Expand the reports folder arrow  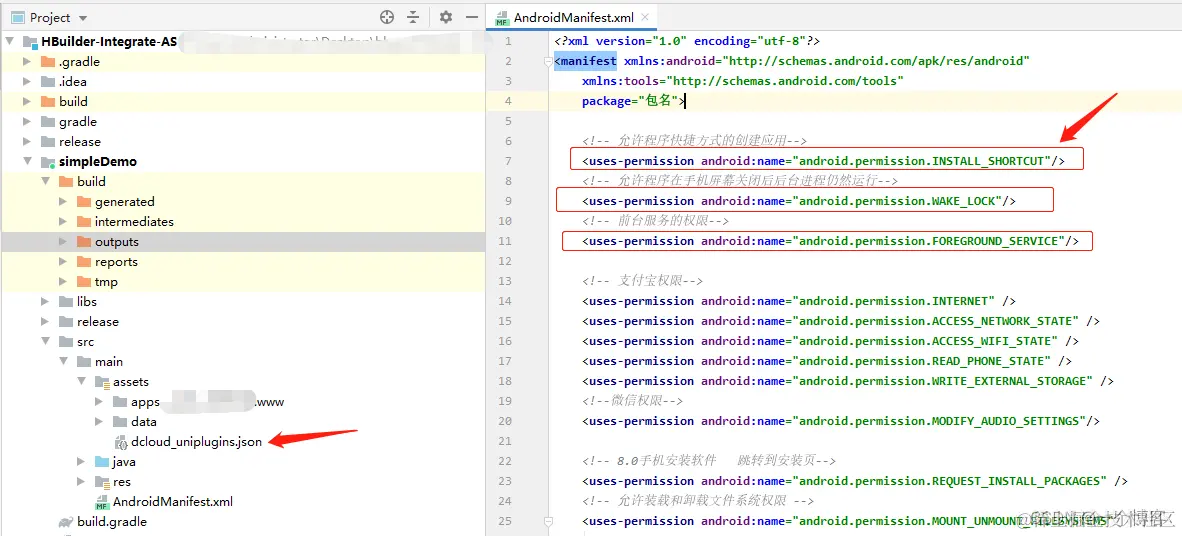(x=64, y=262)
